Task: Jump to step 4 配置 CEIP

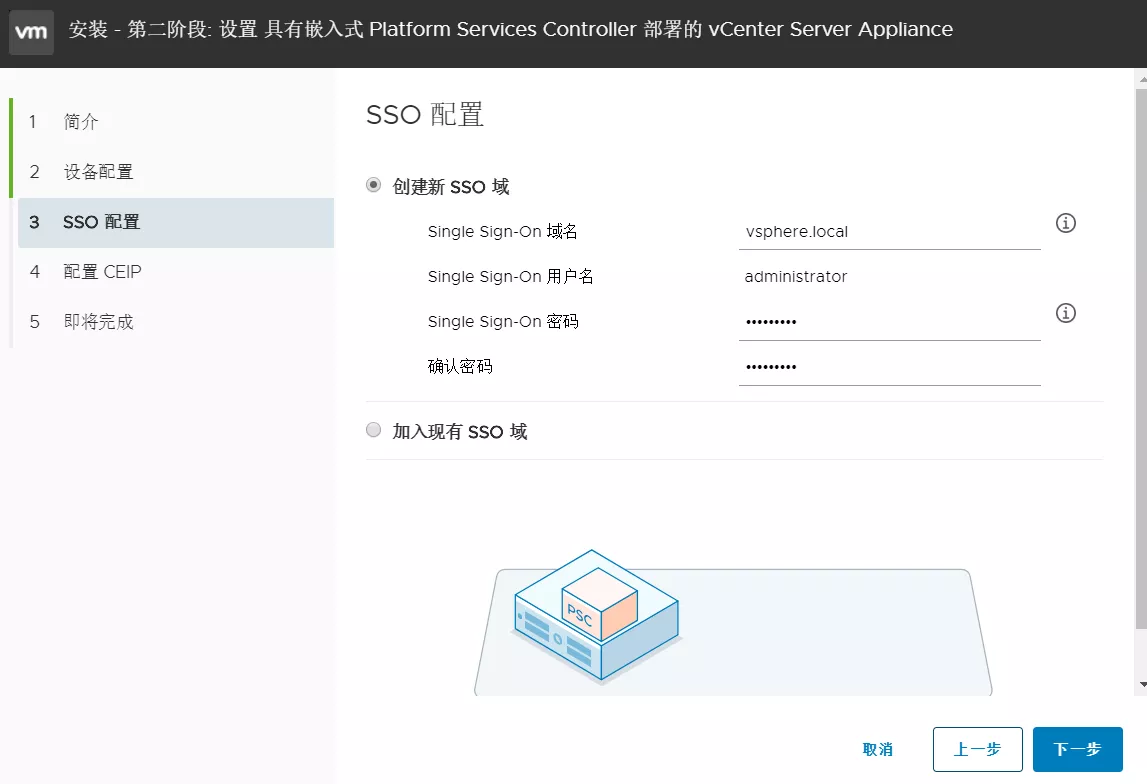Action: tap(102, 272)
